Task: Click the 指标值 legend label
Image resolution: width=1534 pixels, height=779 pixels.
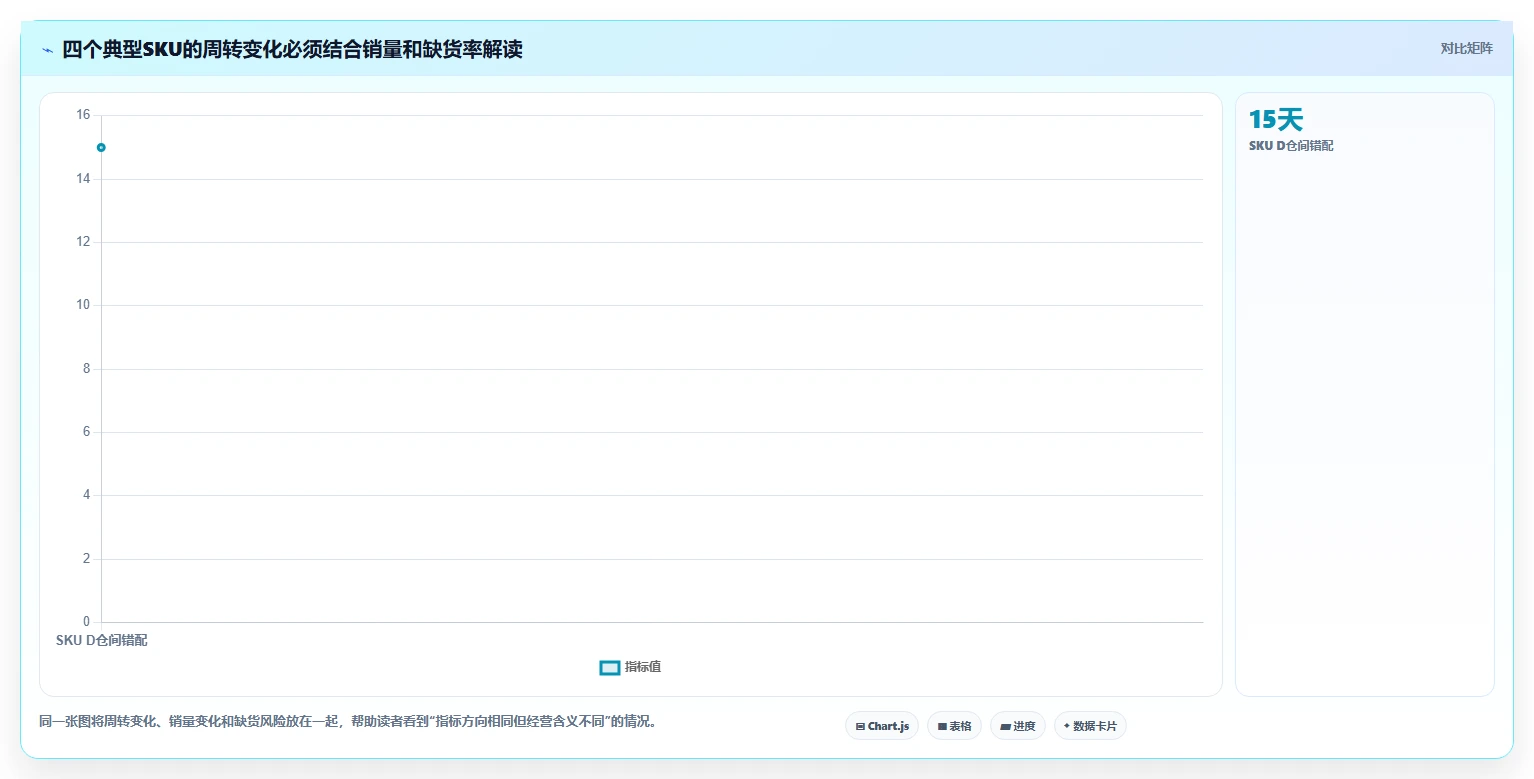Action: point(643,667)
